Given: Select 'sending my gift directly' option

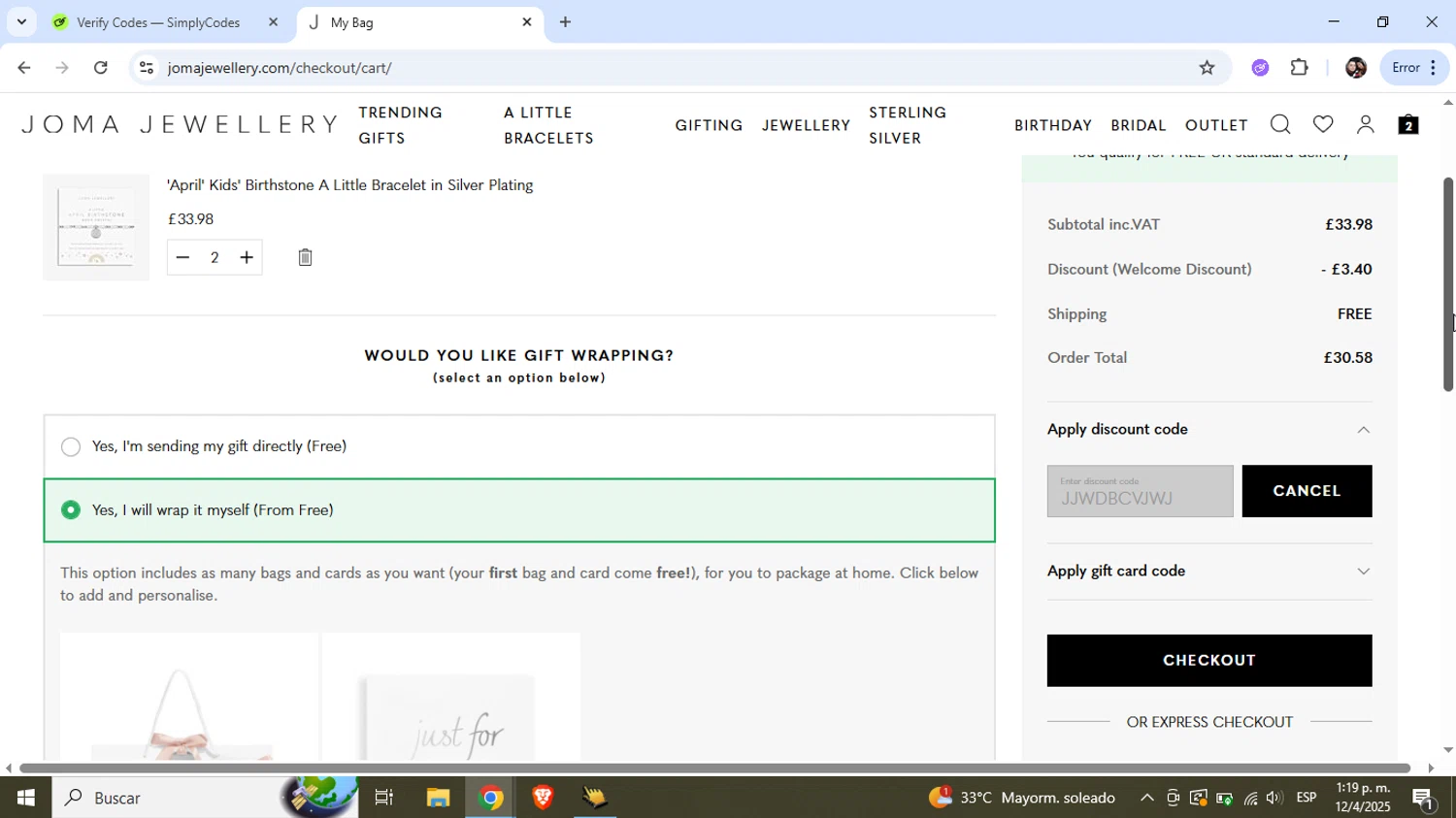Looking at the screenshot, I should click(x=71, y=446).
